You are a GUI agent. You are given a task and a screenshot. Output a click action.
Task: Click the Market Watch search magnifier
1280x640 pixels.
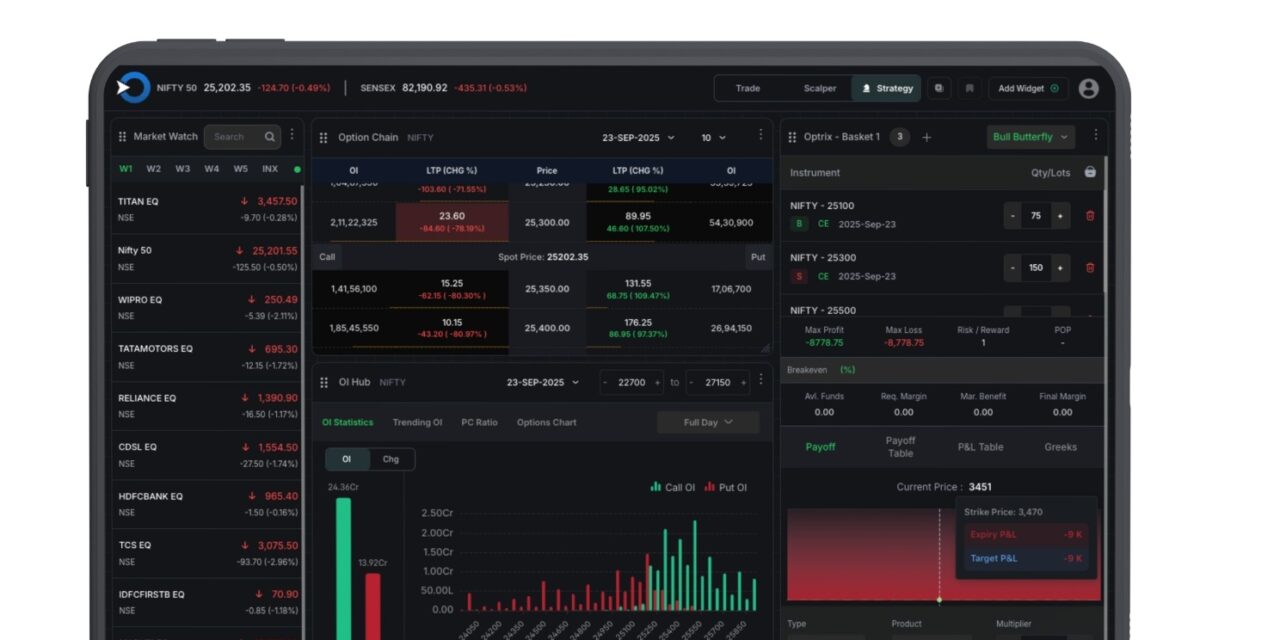coord(270,137)
